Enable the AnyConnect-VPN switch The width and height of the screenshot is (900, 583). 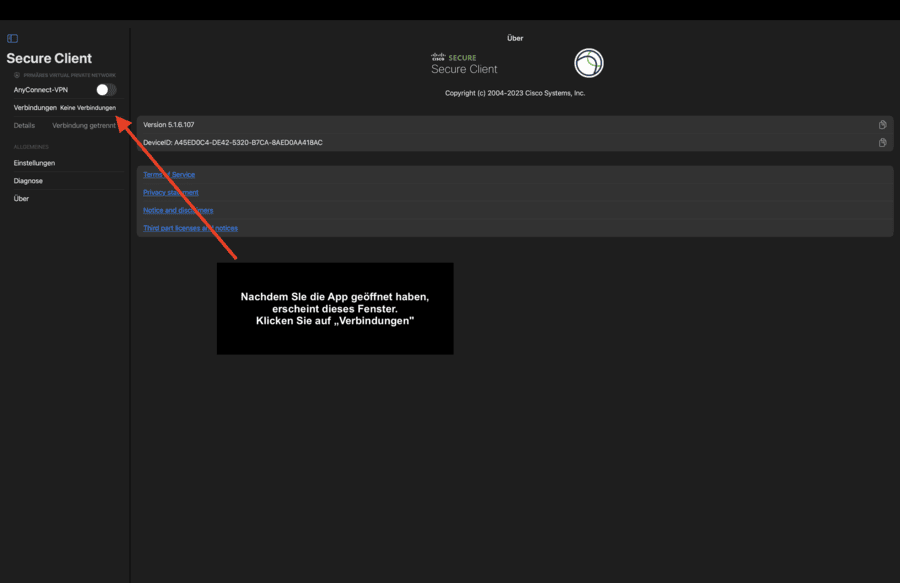pos(106,90)
